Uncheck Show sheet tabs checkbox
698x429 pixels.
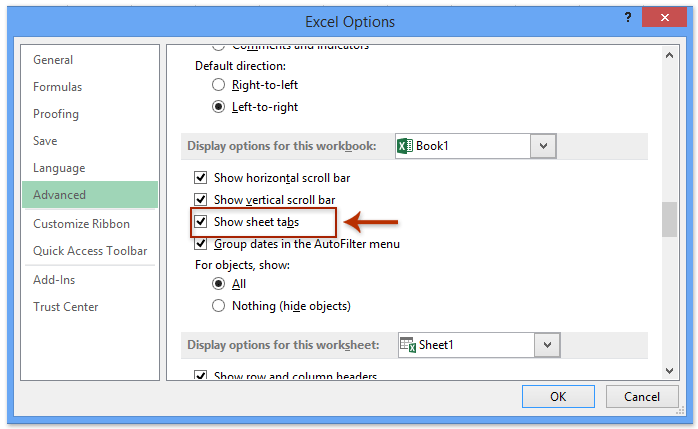[201, 221]
